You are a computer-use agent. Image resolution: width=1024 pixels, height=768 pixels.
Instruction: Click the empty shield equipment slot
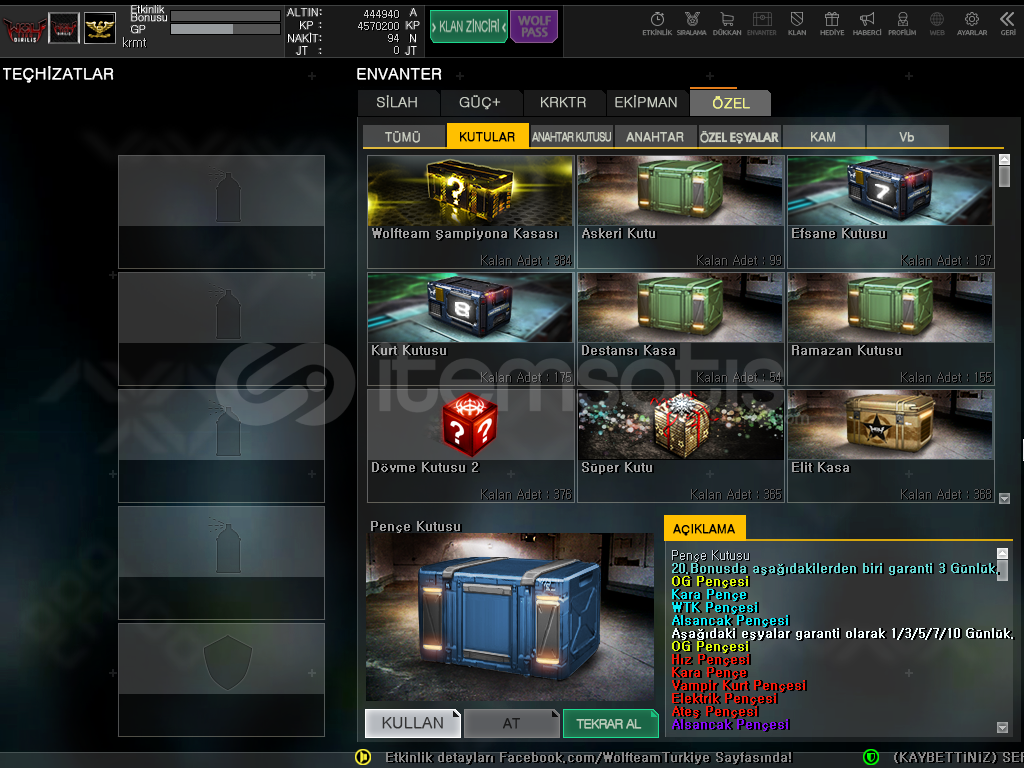coord(221,680)
